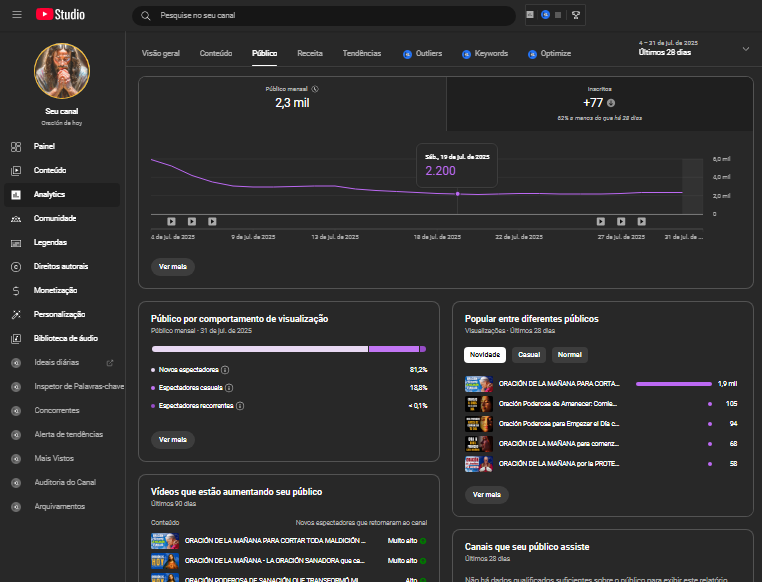Screen dimensions: 762x582
Task: Open Comunidade section in sidebar
Action: tap(62, 218)
